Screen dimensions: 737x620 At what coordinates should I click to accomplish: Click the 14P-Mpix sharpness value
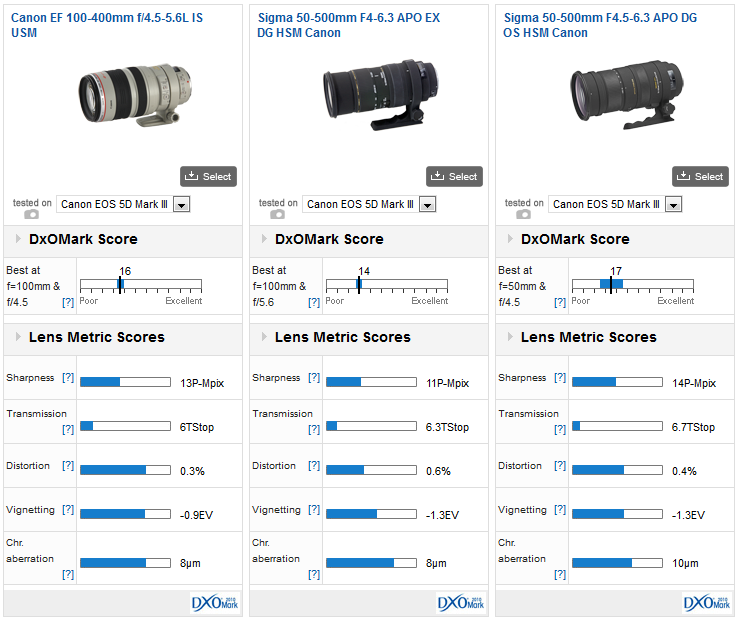(x=694, y=383)
